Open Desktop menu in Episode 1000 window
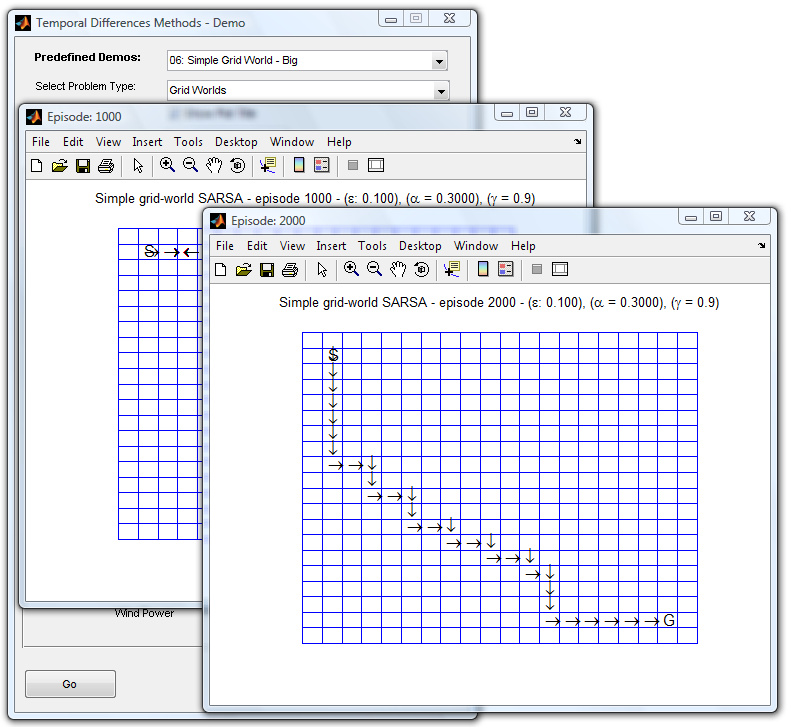The height and width of the screenshot is (727, 789). pyautogui.click(x=236, y=142)
